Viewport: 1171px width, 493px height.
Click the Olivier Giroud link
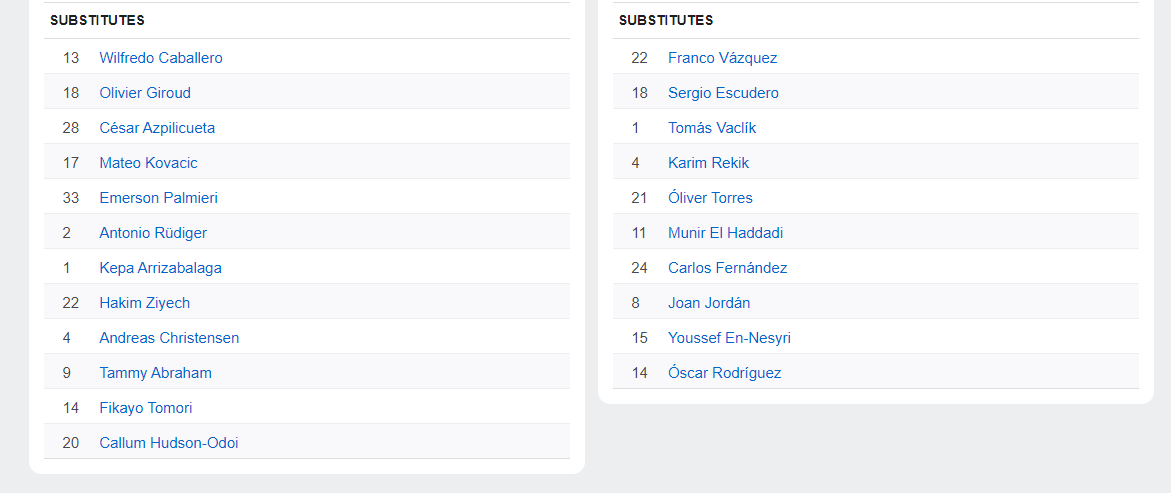145,93
